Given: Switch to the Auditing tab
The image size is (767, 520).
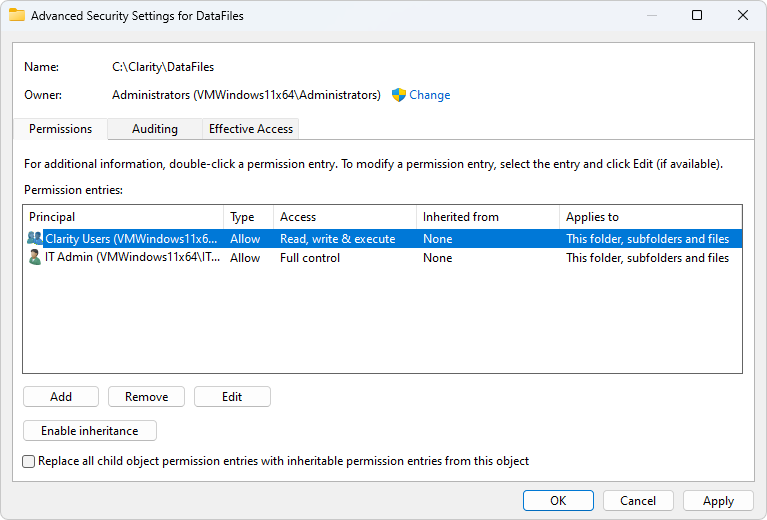Looking at the screenshot, I should click(155, 129).
